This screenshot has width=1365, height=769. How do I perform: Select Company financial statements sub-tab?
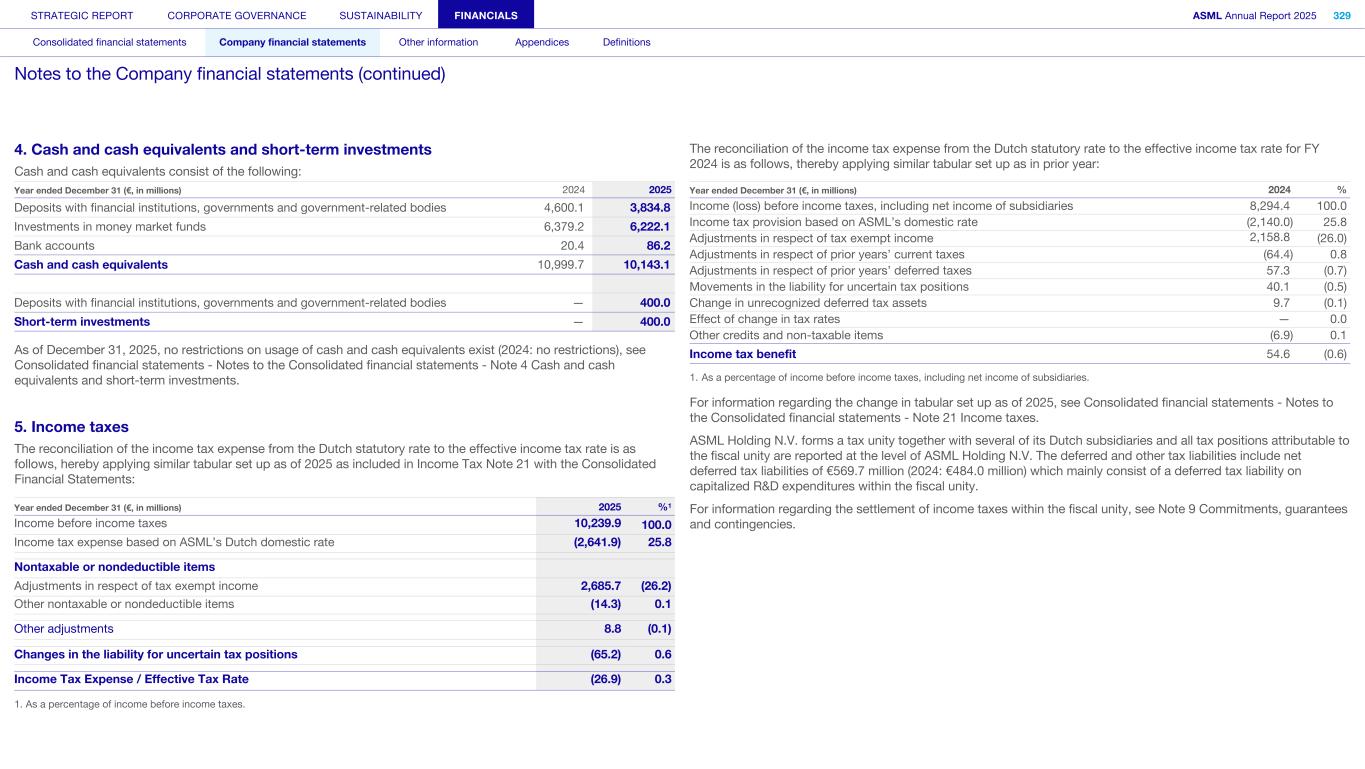click(292, 42)
